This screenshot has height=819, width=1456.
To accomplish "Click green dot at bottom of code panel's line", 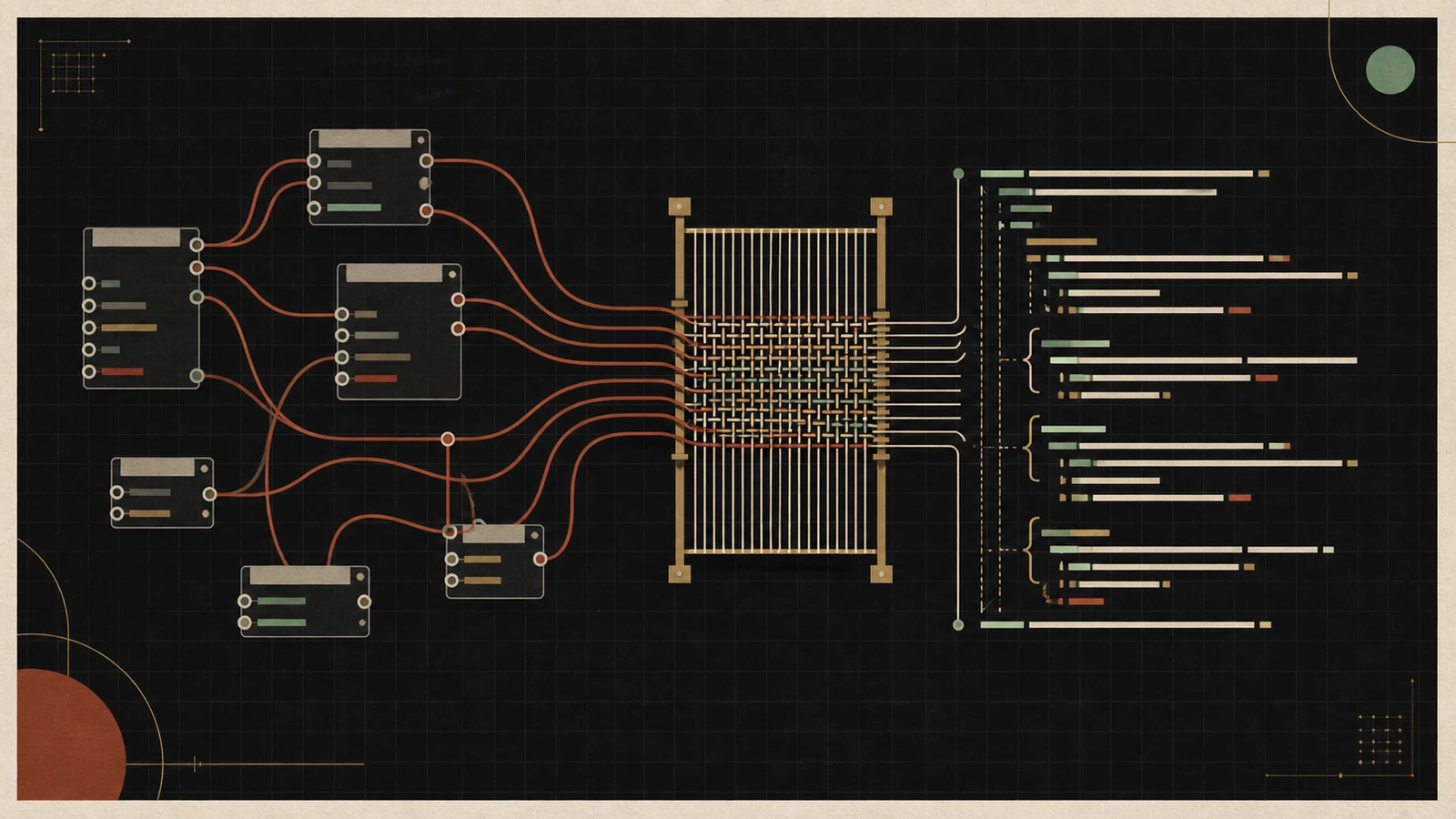I will (x=958, y=624).
